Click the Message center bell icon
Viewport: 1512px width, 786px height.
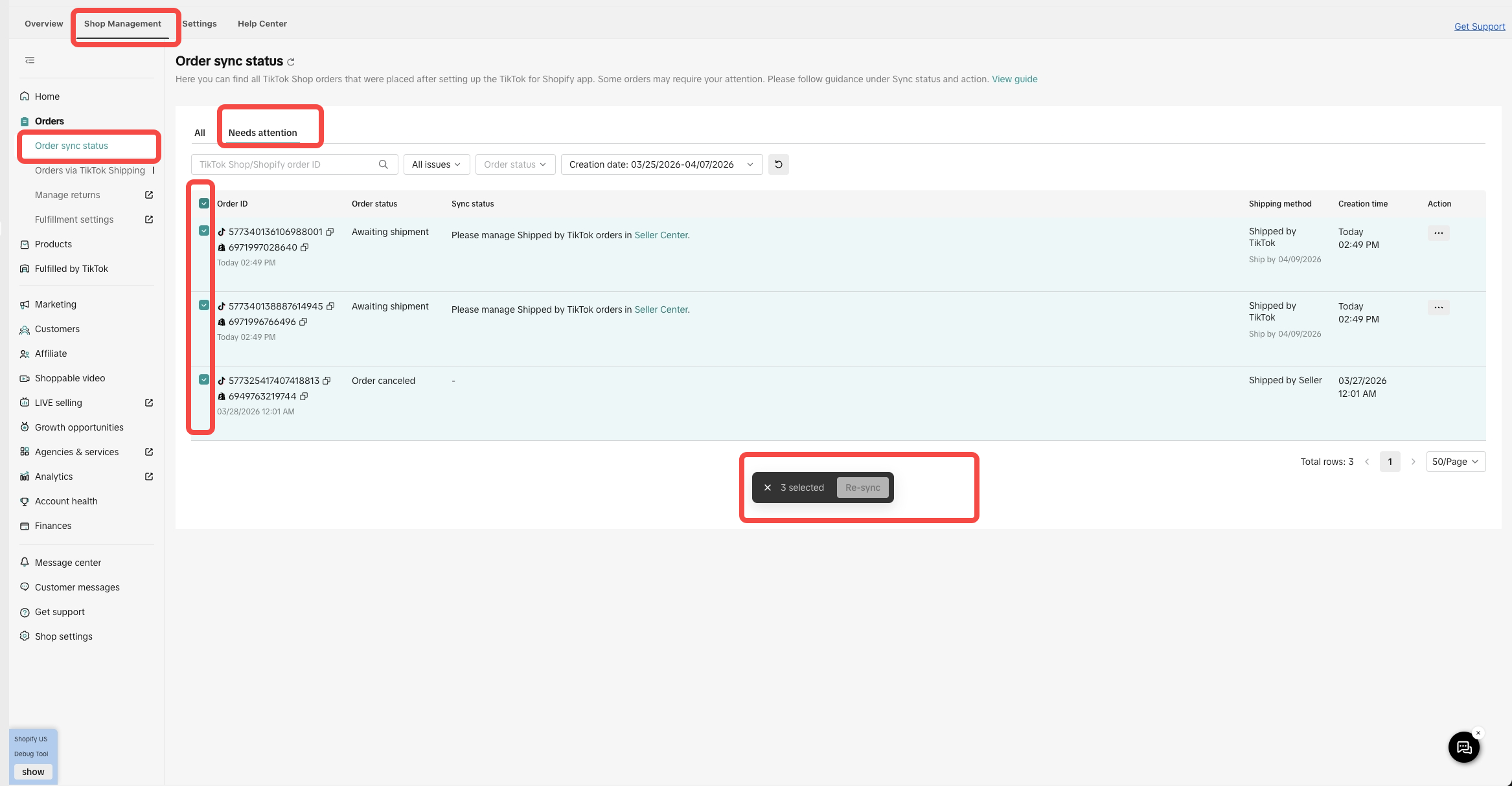click(x=25, y=562)
